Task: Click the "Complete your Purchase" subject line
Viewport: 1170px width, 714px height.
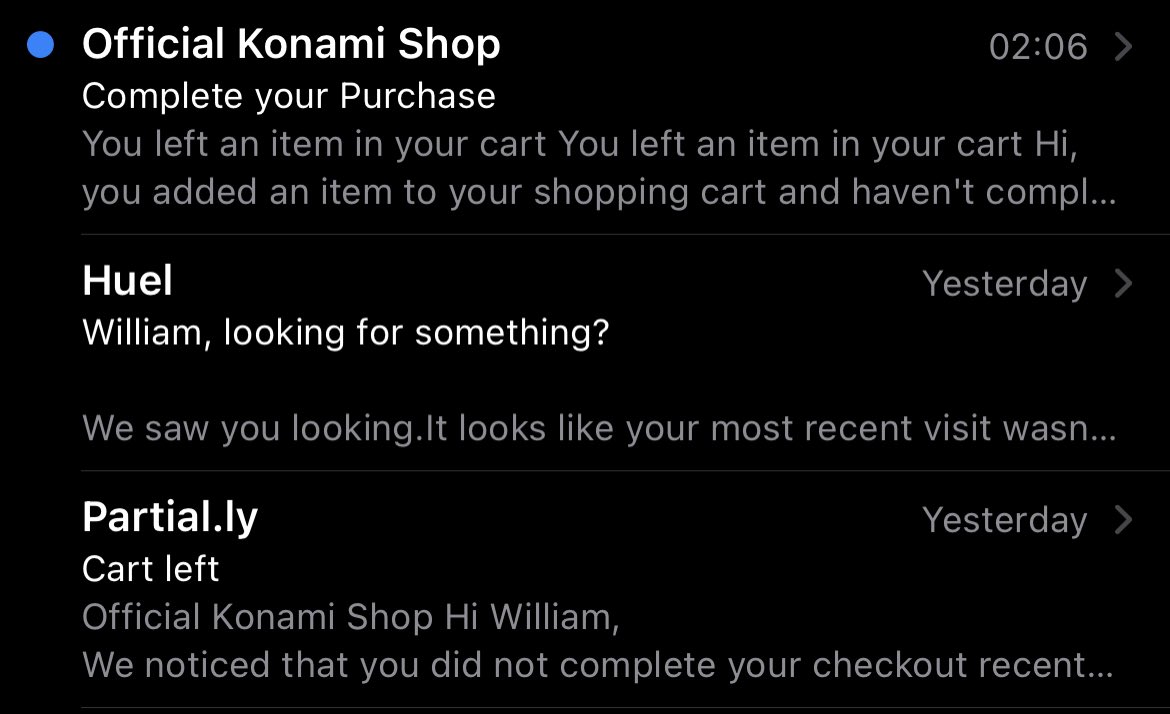Action: pyautogui.click(x=288, y=96)
